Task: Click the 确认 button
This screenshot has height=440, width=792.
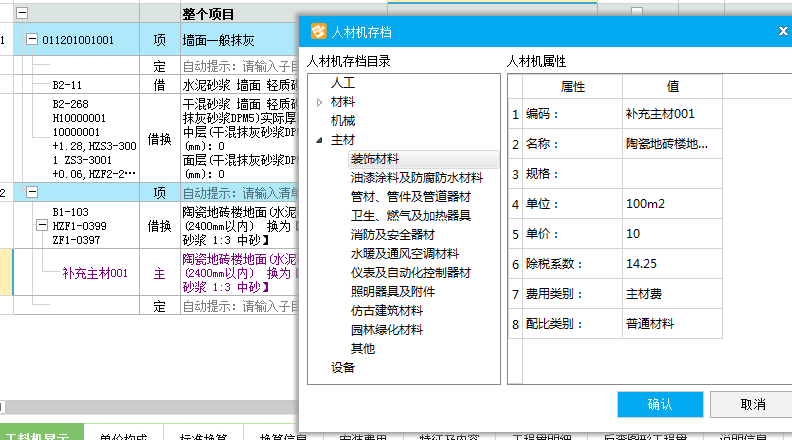Action: coord(660,404)
